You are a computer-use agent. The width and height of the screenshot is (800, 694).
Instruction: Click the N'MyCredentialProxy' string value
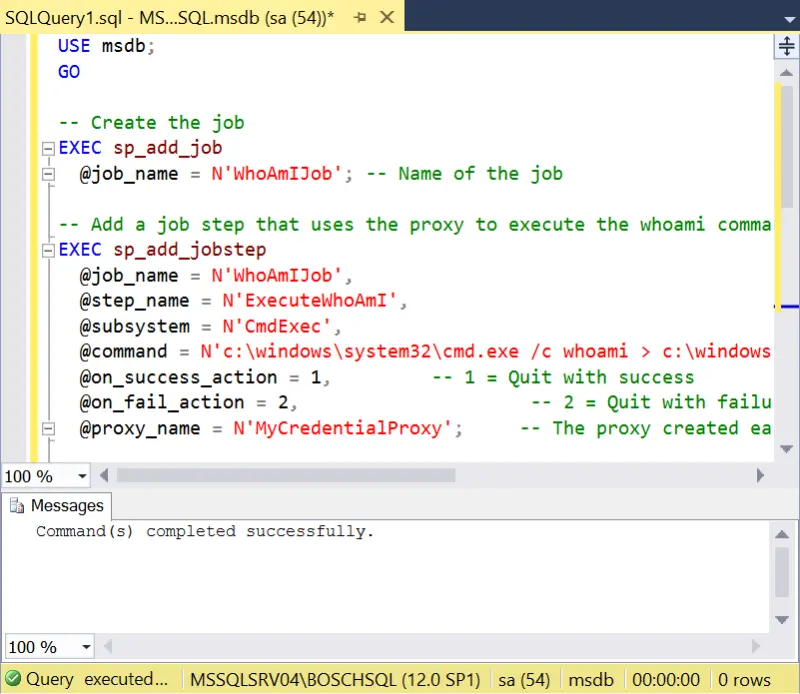342,429
